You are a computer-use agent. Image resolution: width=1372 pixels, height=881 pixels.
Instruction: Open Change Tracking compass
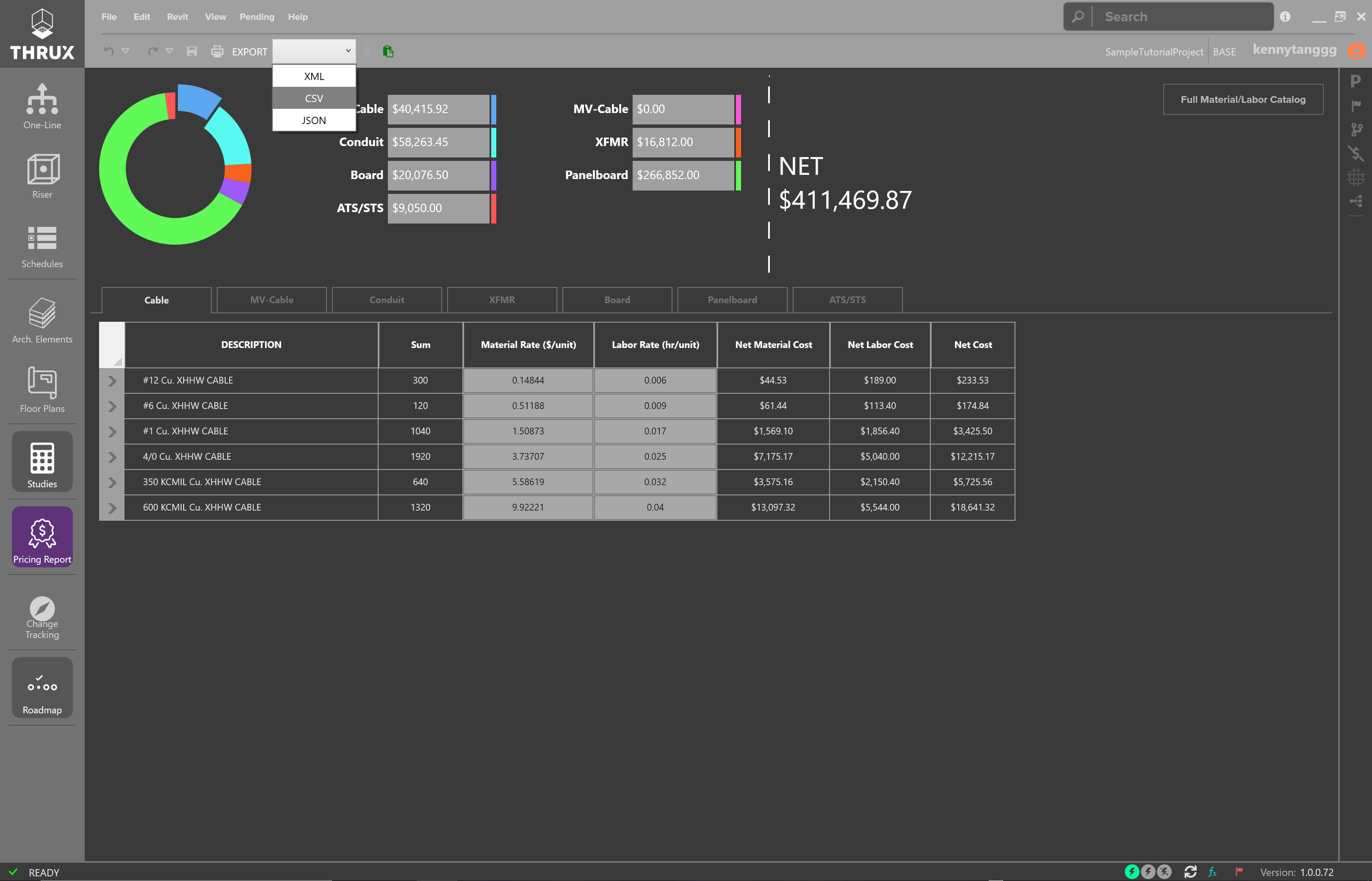coord(42,617)
